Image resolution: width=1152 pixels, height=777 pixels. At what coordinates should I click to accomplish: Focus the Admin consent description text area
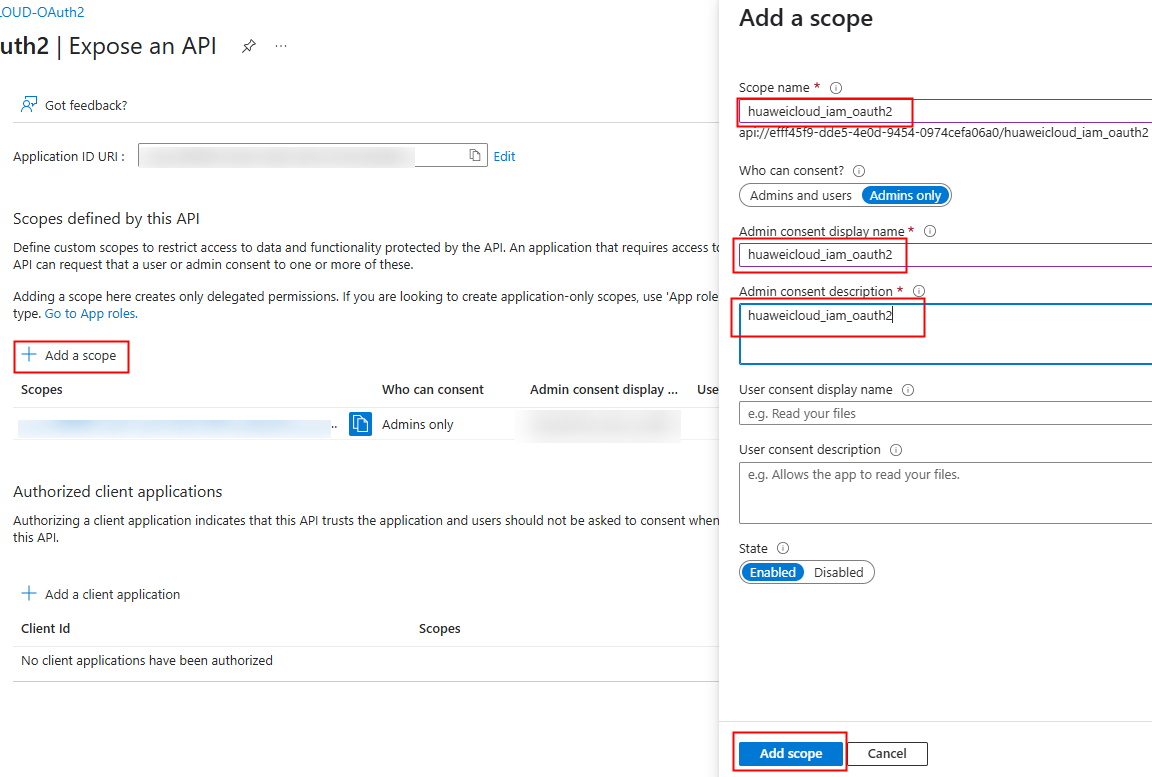946,333
